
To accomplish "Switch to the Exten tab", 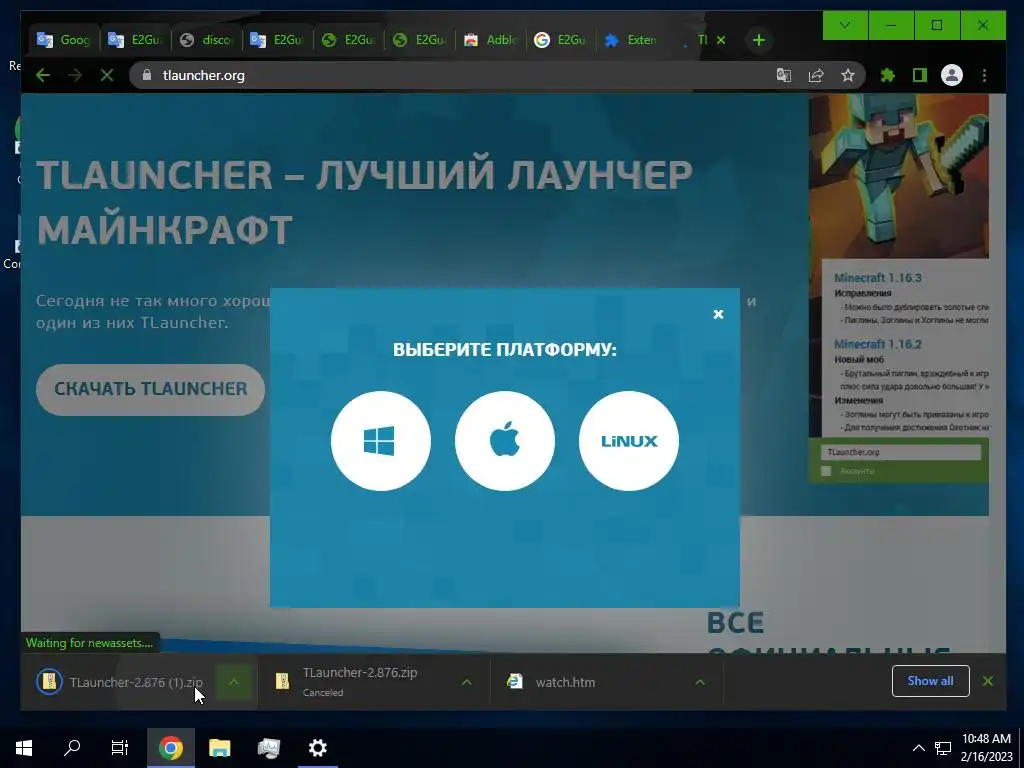I will click(x=632, y=40).
